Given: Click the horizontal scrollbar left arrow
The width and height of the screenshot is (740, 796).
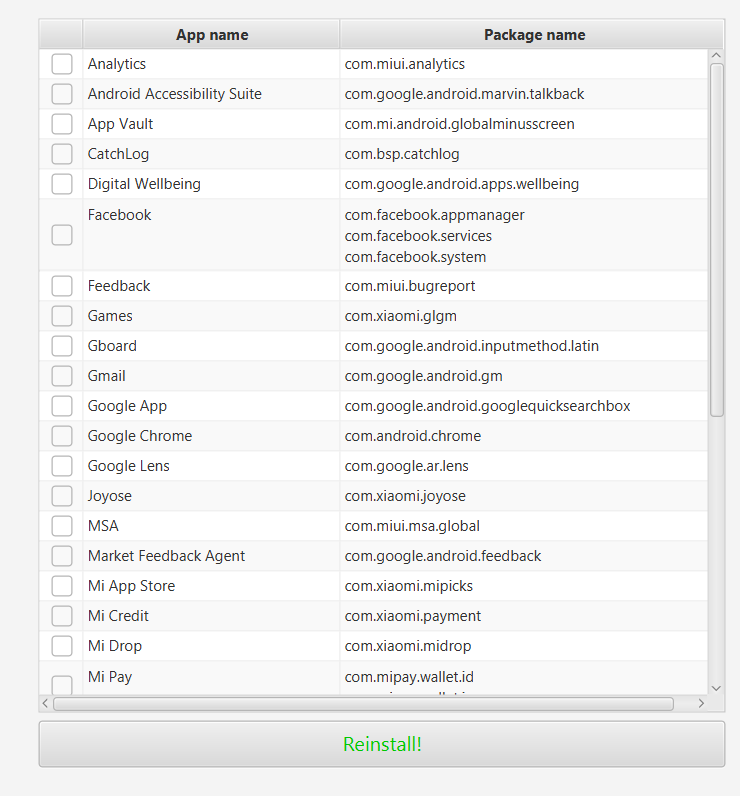Looking at the screenshot, I should point(45,703).
